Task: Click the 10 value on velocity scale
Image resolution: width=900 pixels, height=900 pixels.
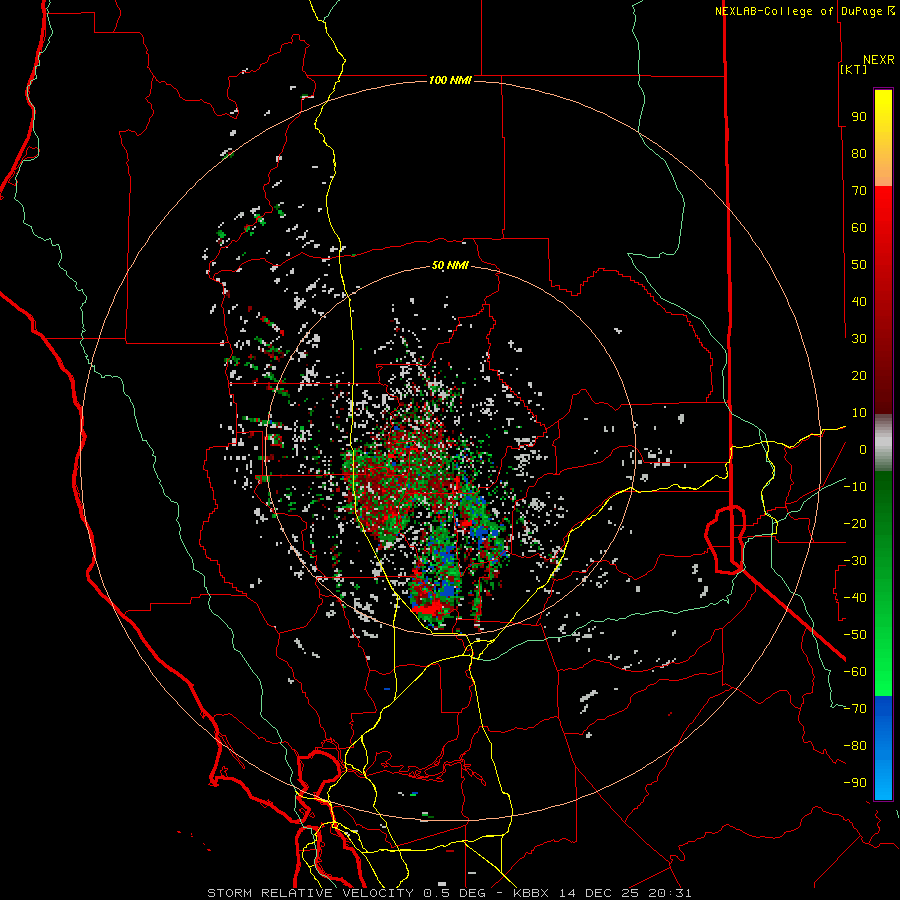Action: click(859, 413)
